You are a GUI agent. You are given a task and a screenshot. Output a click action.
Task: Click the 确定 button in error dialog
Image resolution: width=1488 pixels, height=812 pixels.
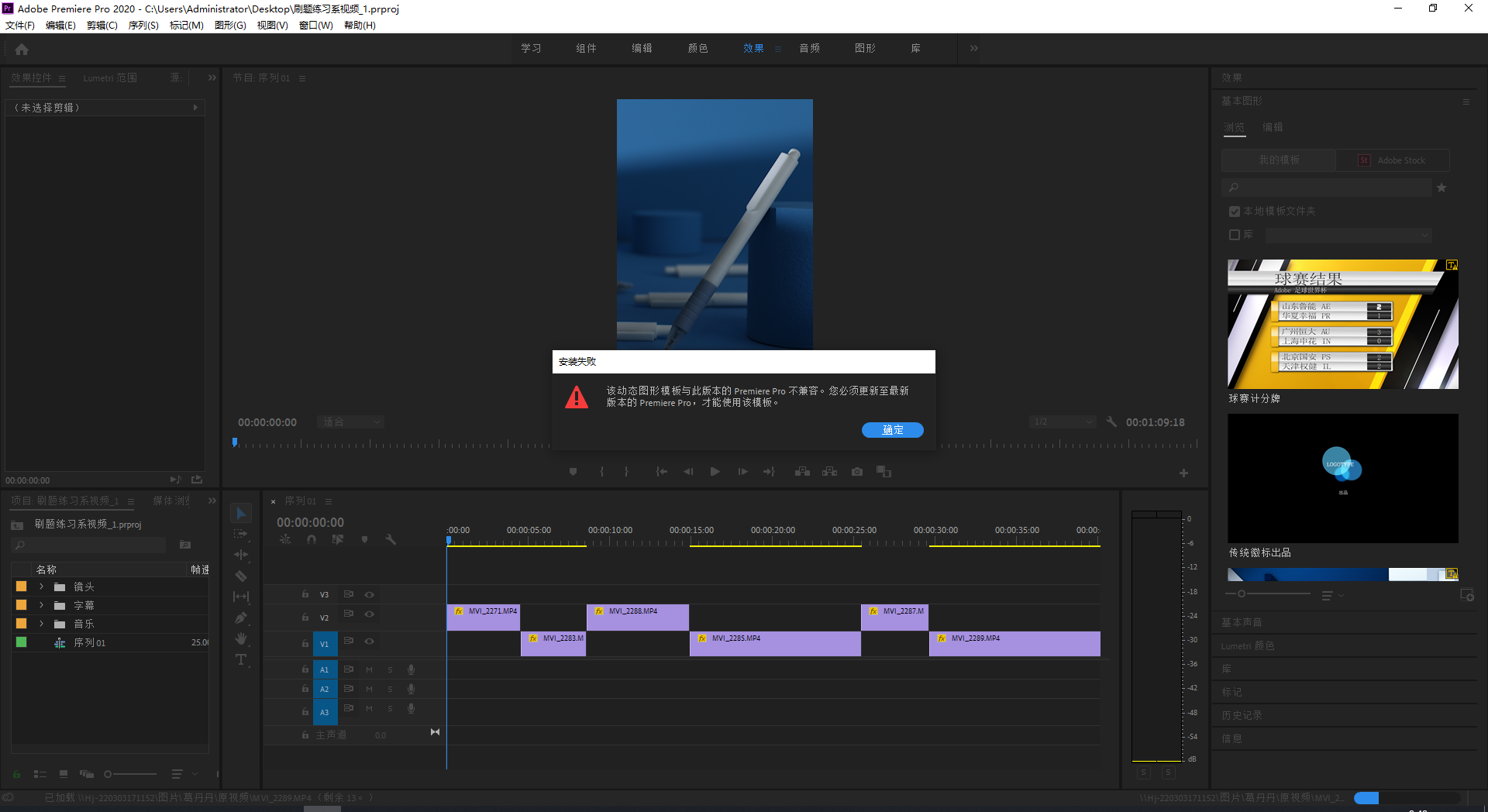(892, 430)
